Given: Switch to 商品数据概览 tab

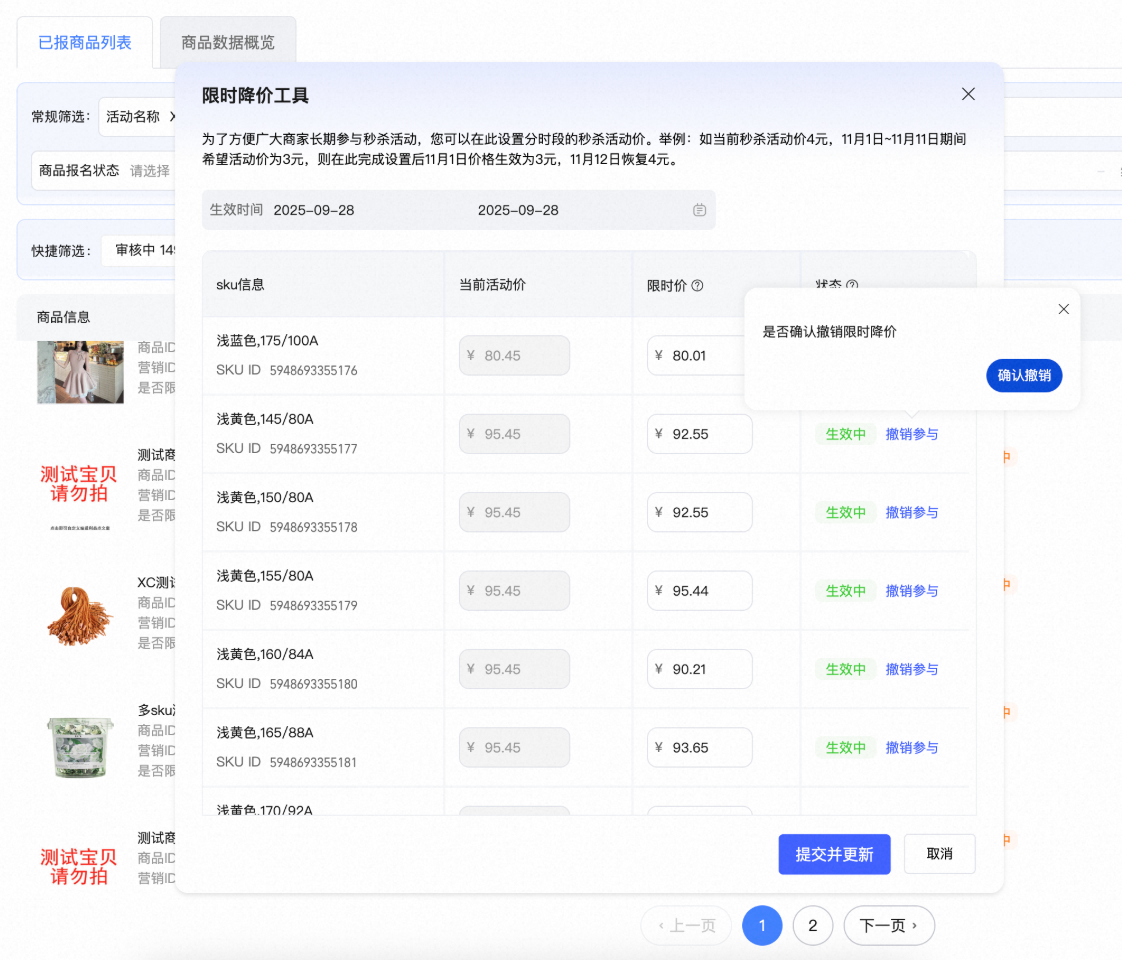Looking at the screenshot, I should pyautogui.click(x=228, y=43).
